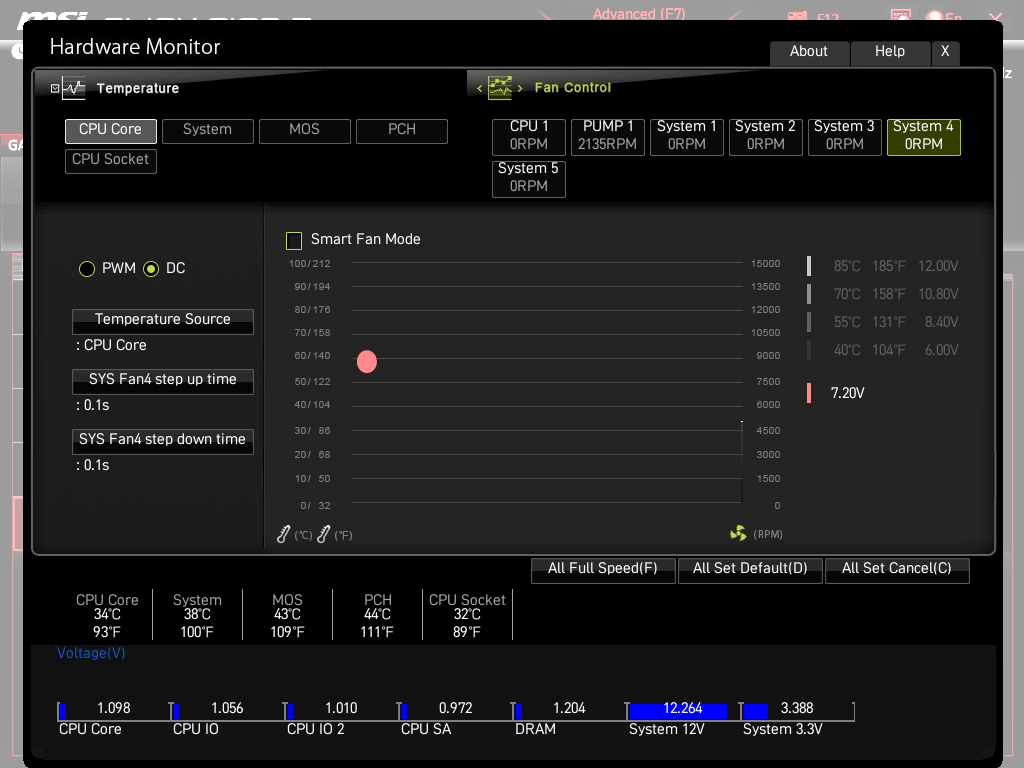Click All Set Cancel(C) button
Screen dimensions: 1024x768
[897, 569]
